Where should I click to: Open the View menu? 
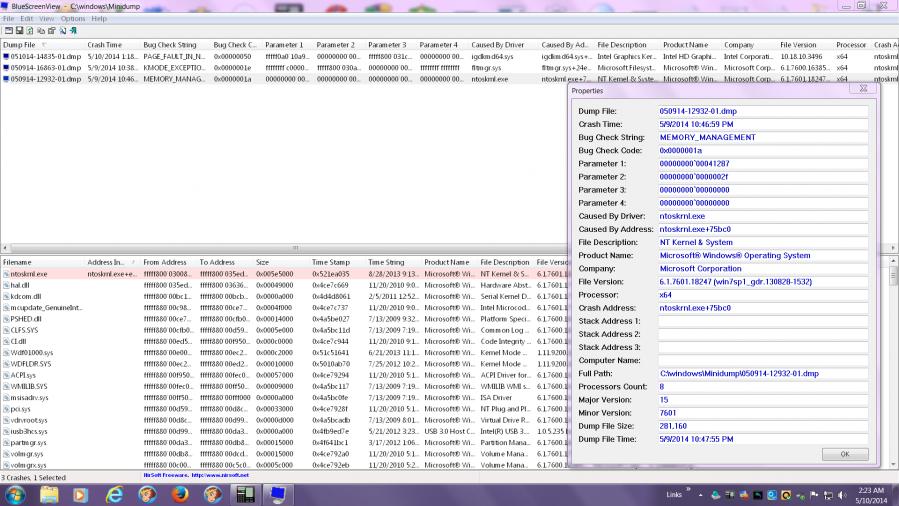click(46, 19)
